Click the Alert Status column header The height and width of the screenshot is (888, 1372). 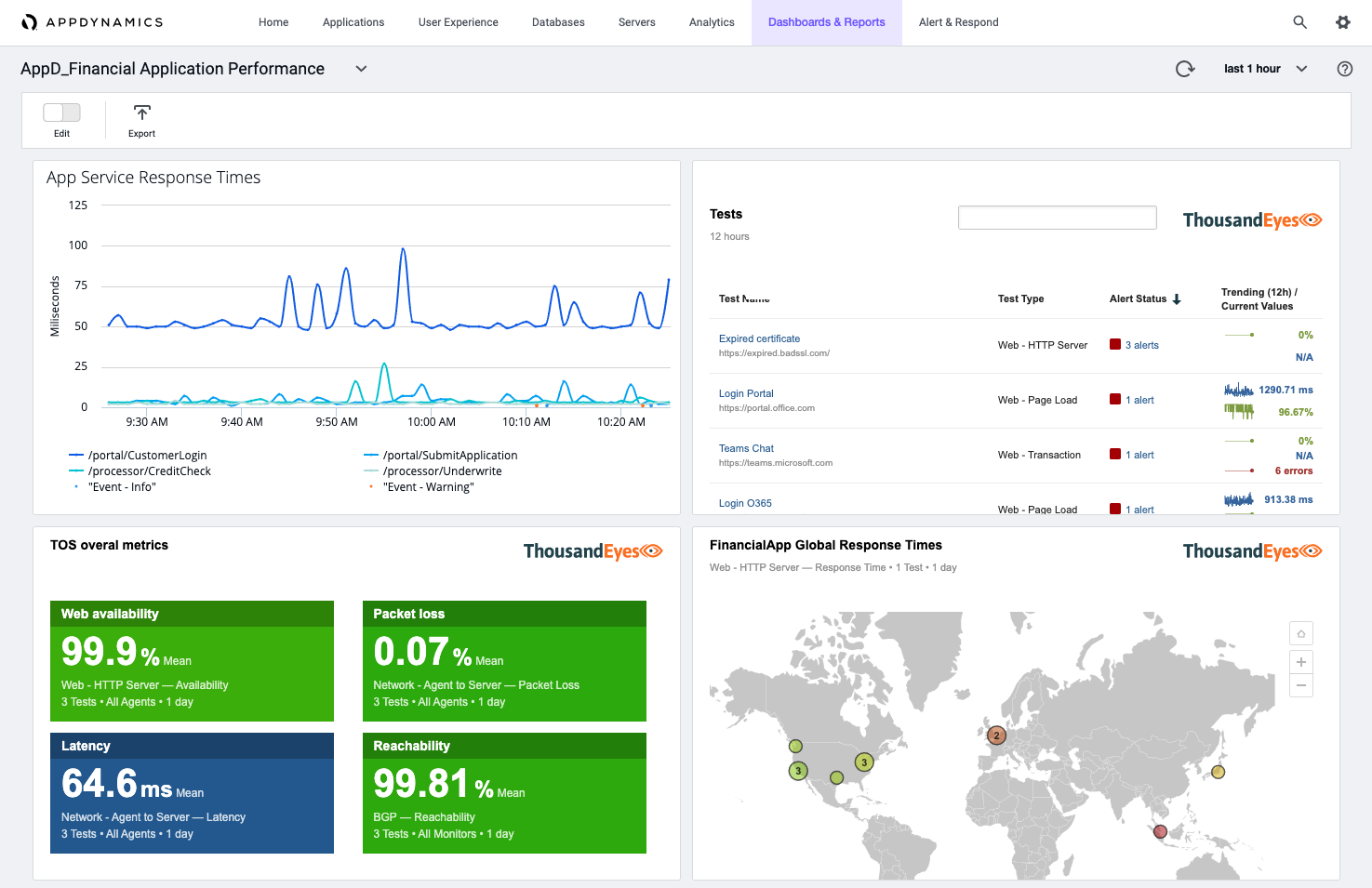1138,298
